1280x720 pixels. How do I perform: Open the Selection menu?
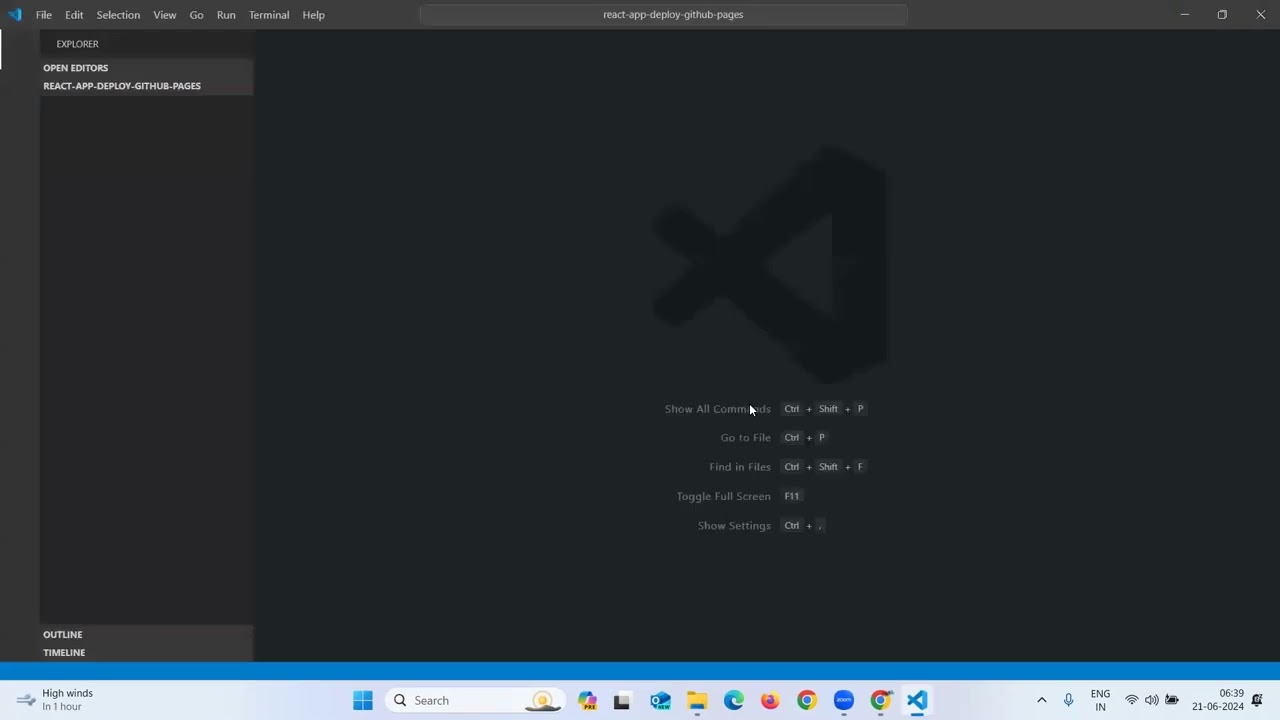[118, 15]
